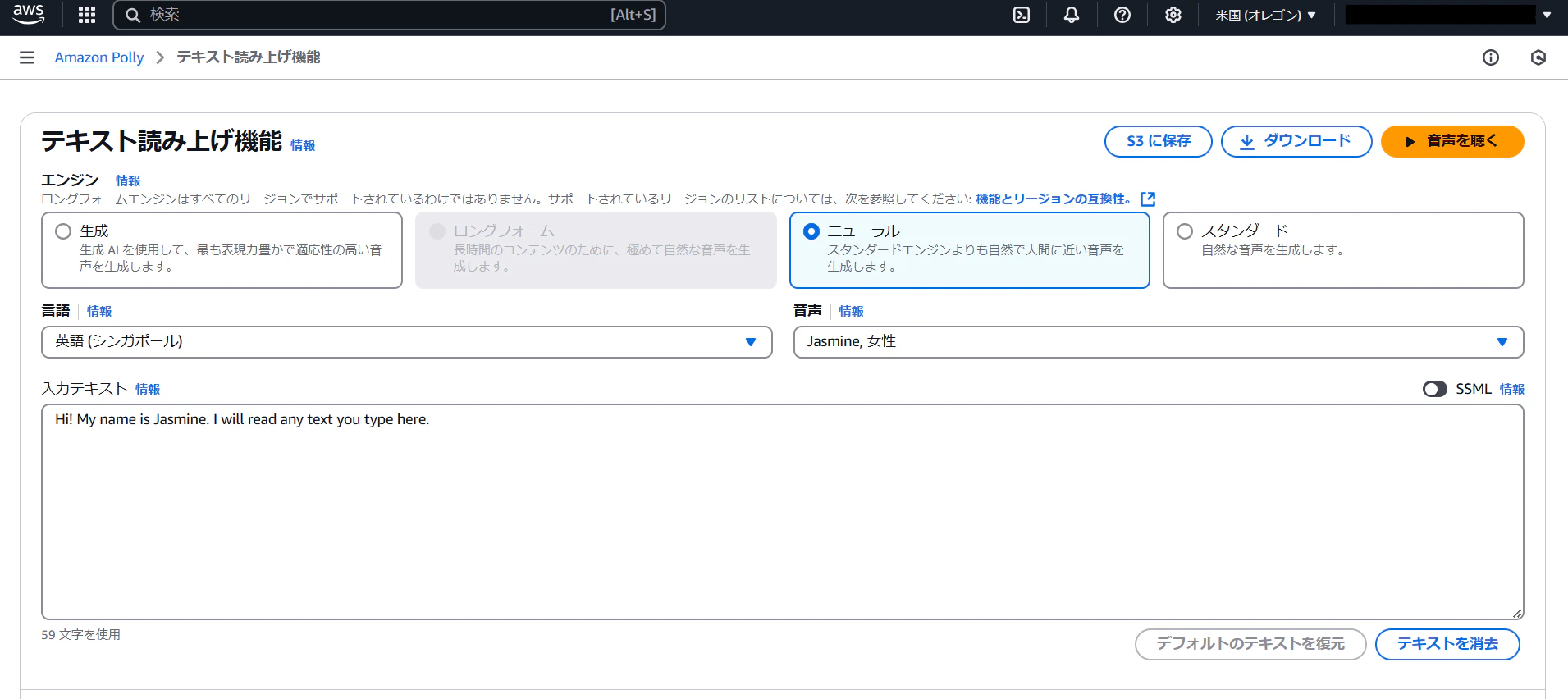This screenshot has height=699, width=1568.
Task: Click the 音声を聴く play button
Action: 1452,141
